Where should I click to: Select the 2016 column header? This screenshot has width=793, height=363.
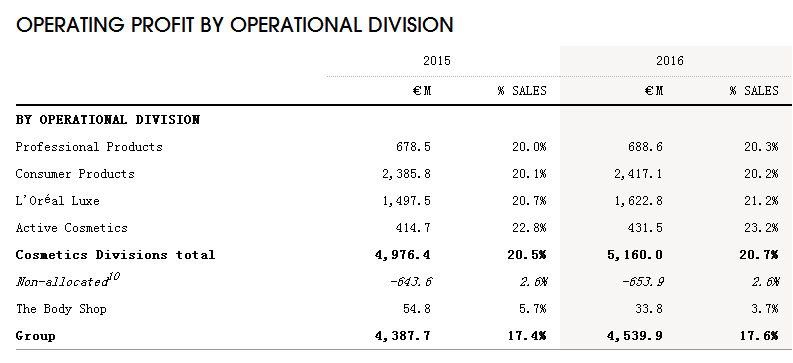click(x=670, y=61)
